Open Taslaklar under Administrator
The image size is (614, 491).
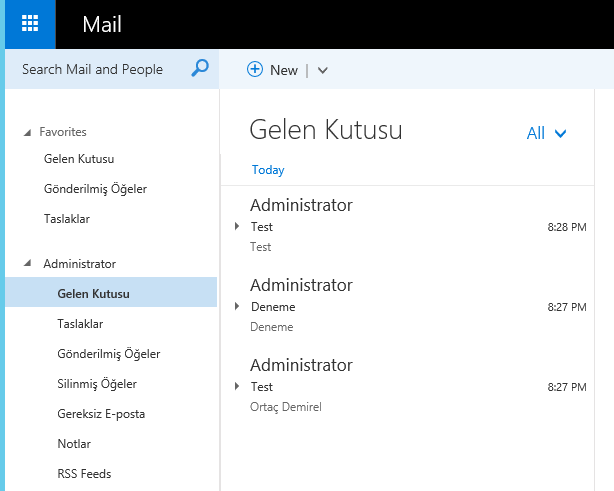pos(80,324)
